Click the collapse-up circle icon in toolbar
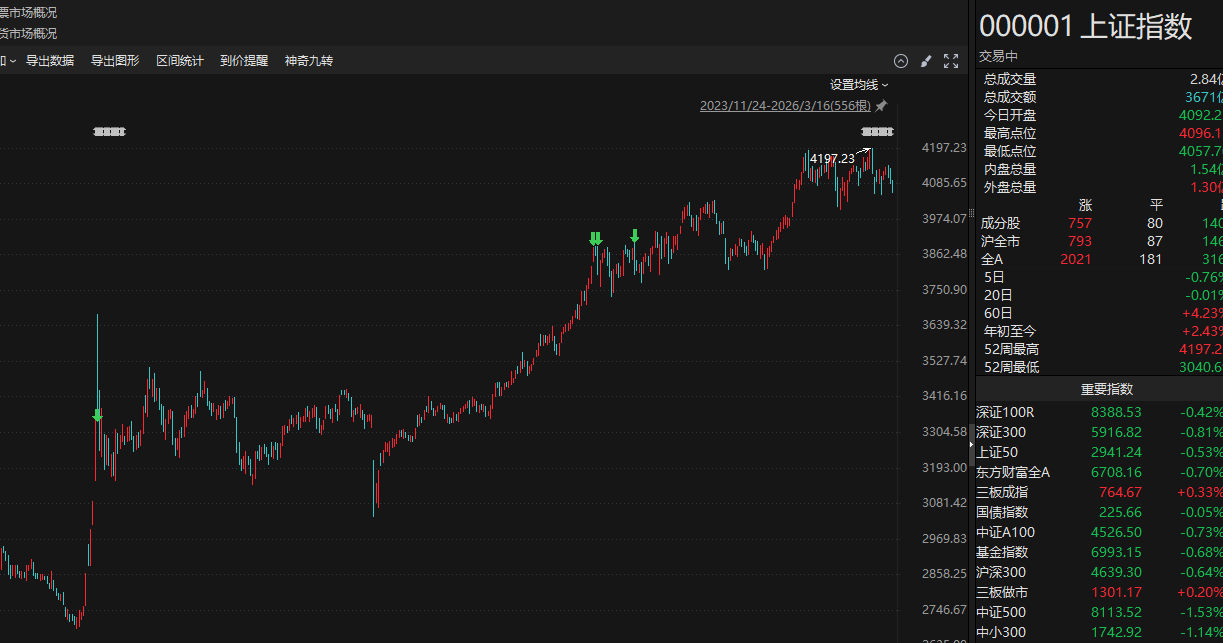The height and width of the screenshot is (643, 1223). tap(900, 61)
